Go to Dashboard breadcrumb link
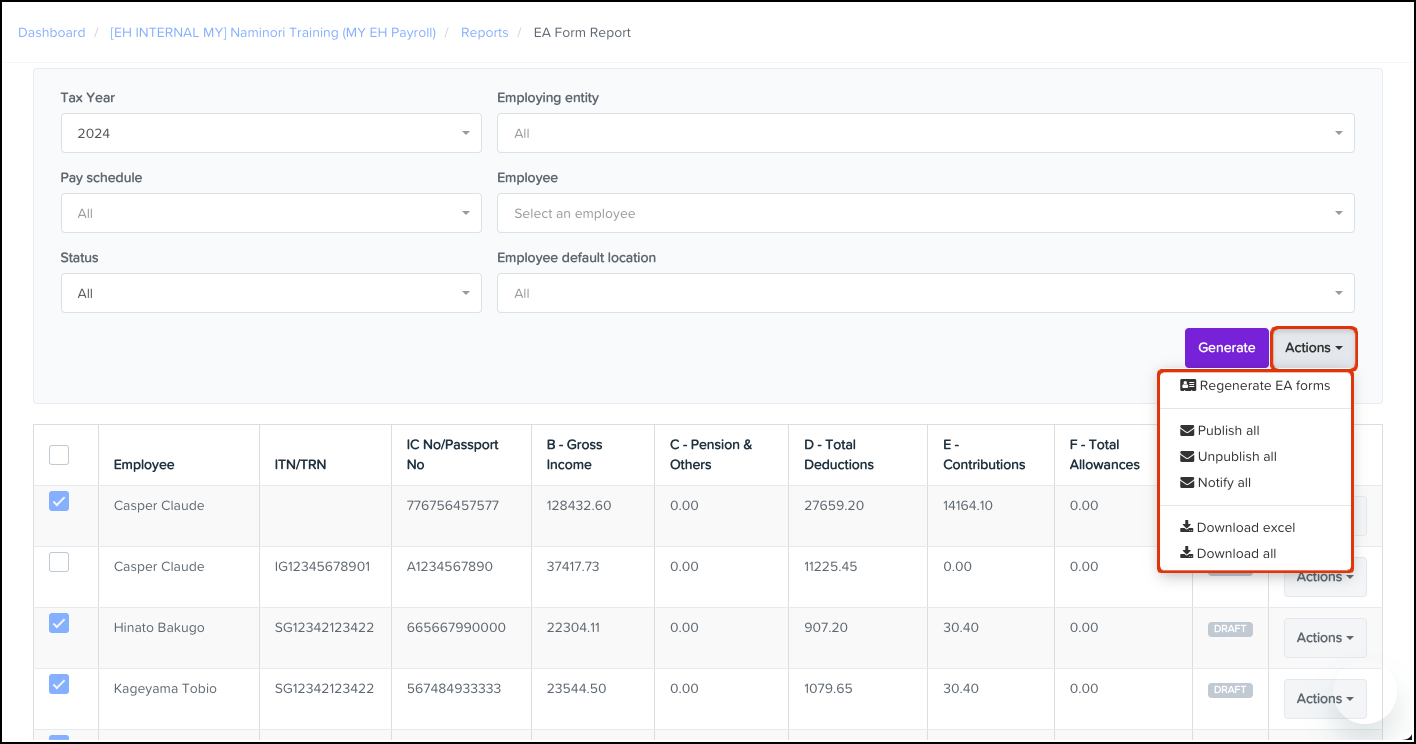This screenshot has height=744, width=1416. (52, 33)
